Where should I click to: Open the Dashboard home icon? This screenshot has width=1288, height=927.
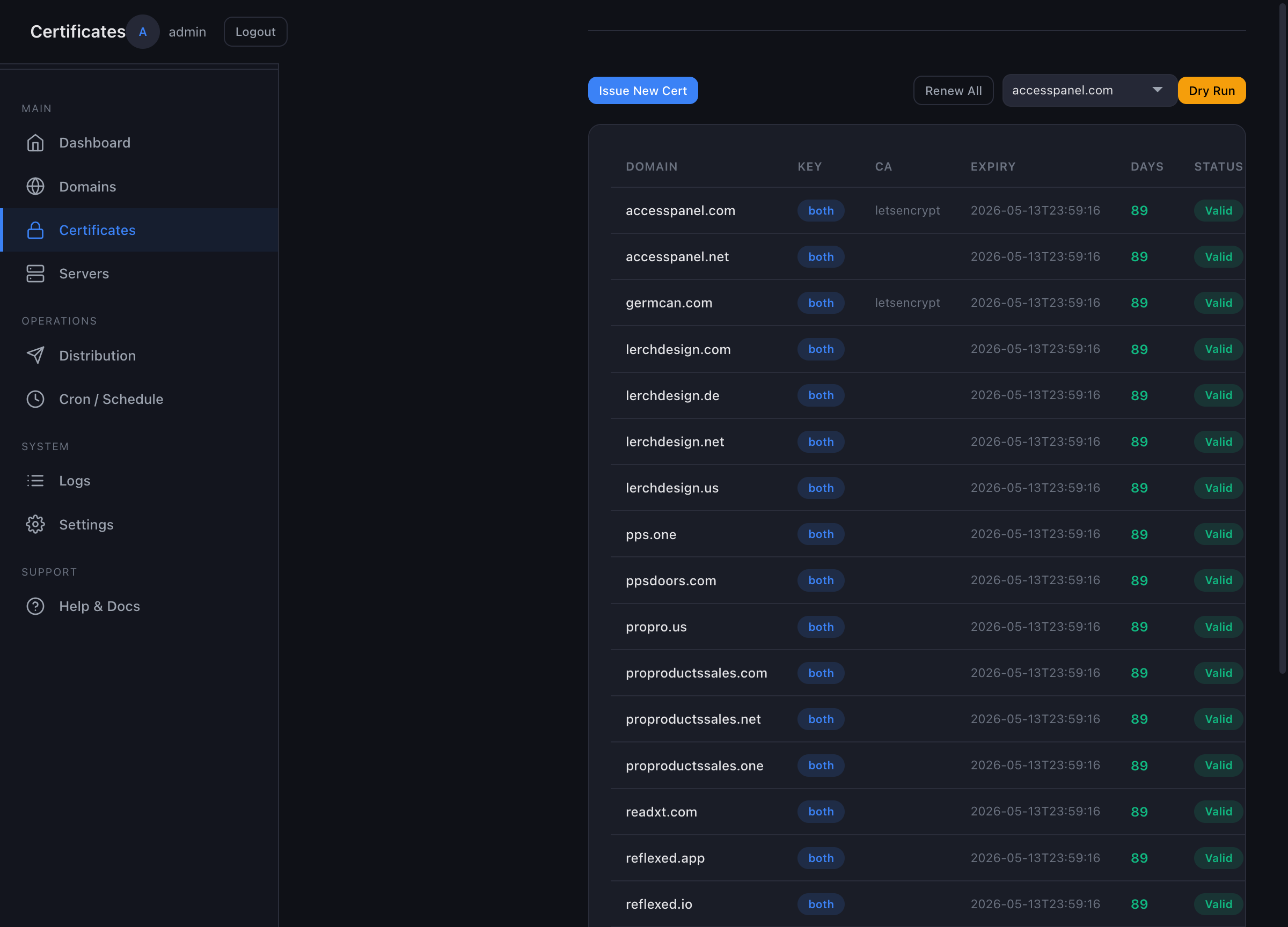[35, 143]
